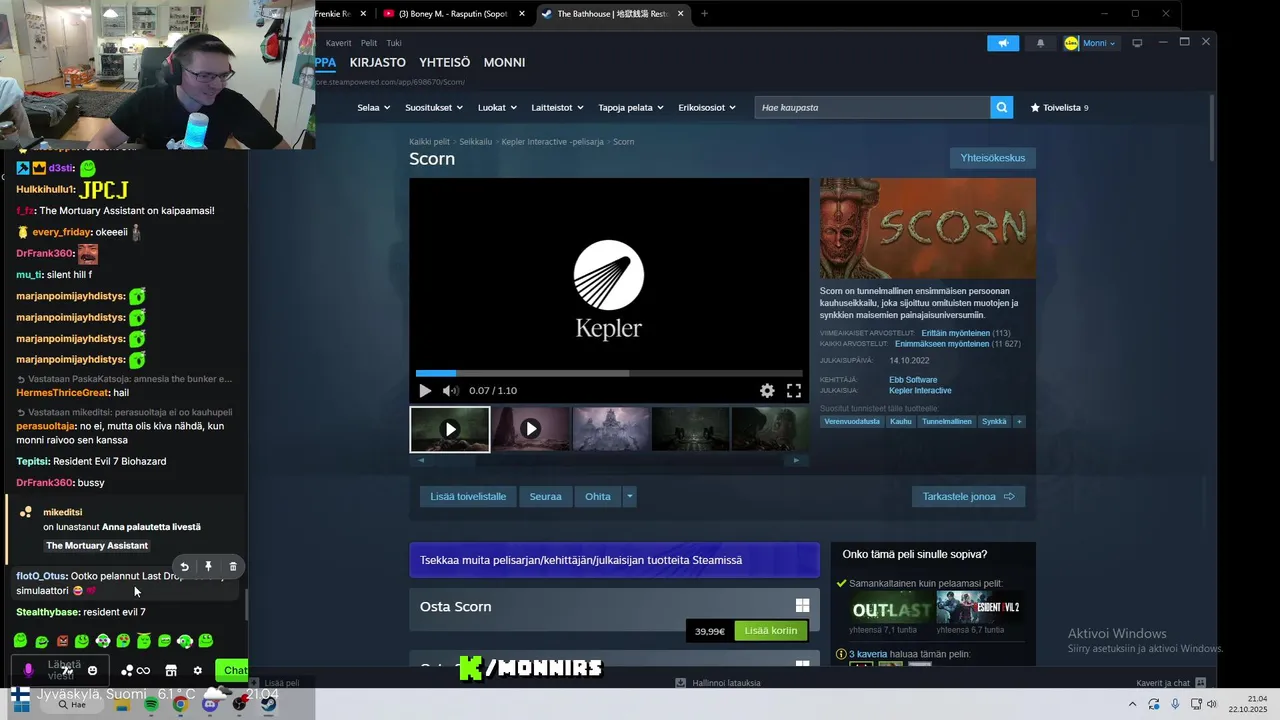
Task: Open the video settings gear
Action: (767, 391)
